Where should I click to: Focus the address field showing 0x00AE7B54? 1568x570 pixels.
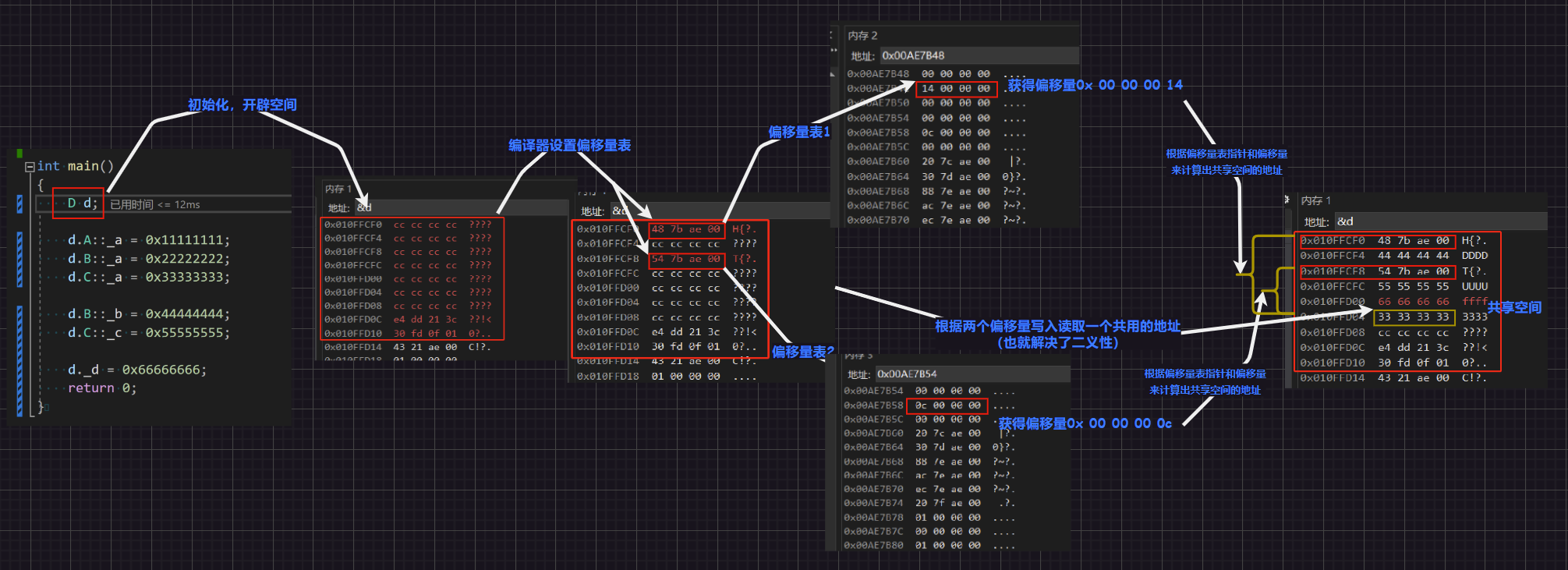coord(970,374)
